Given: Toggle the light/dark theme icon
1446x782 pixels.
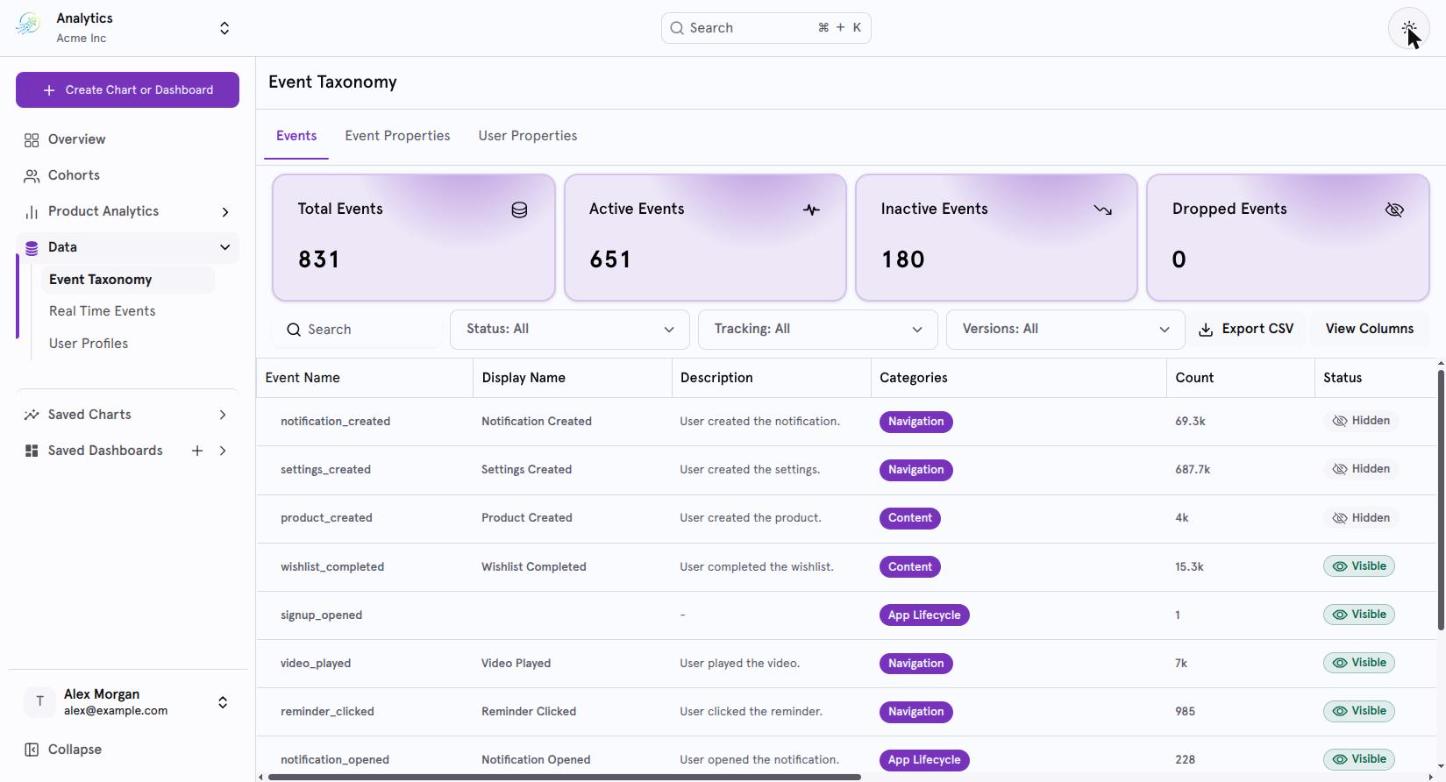Looking at the screenshot, I should [1409, 28].
